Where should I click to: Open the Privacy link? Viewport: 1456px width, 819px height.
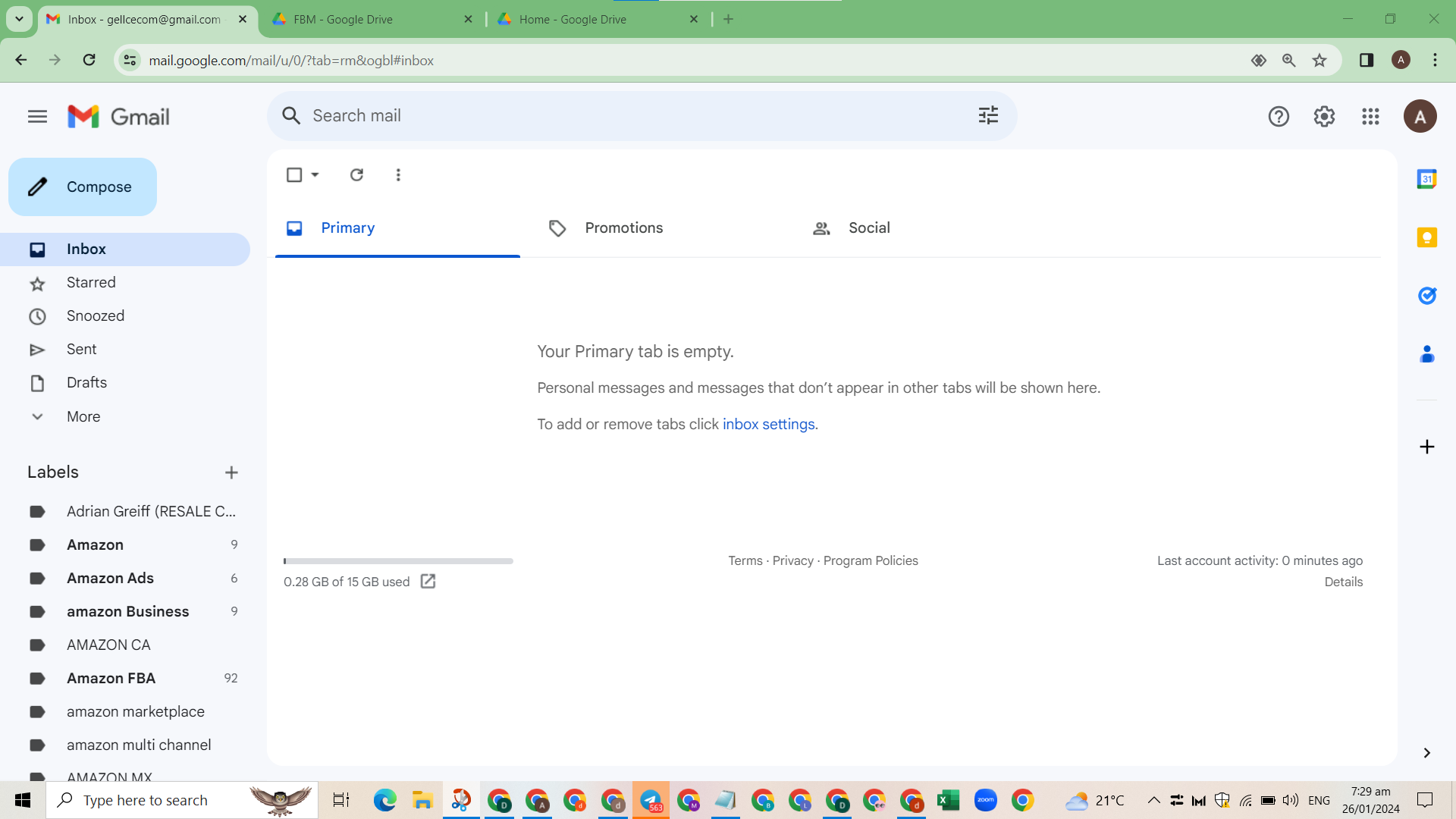tap(792, 560)
